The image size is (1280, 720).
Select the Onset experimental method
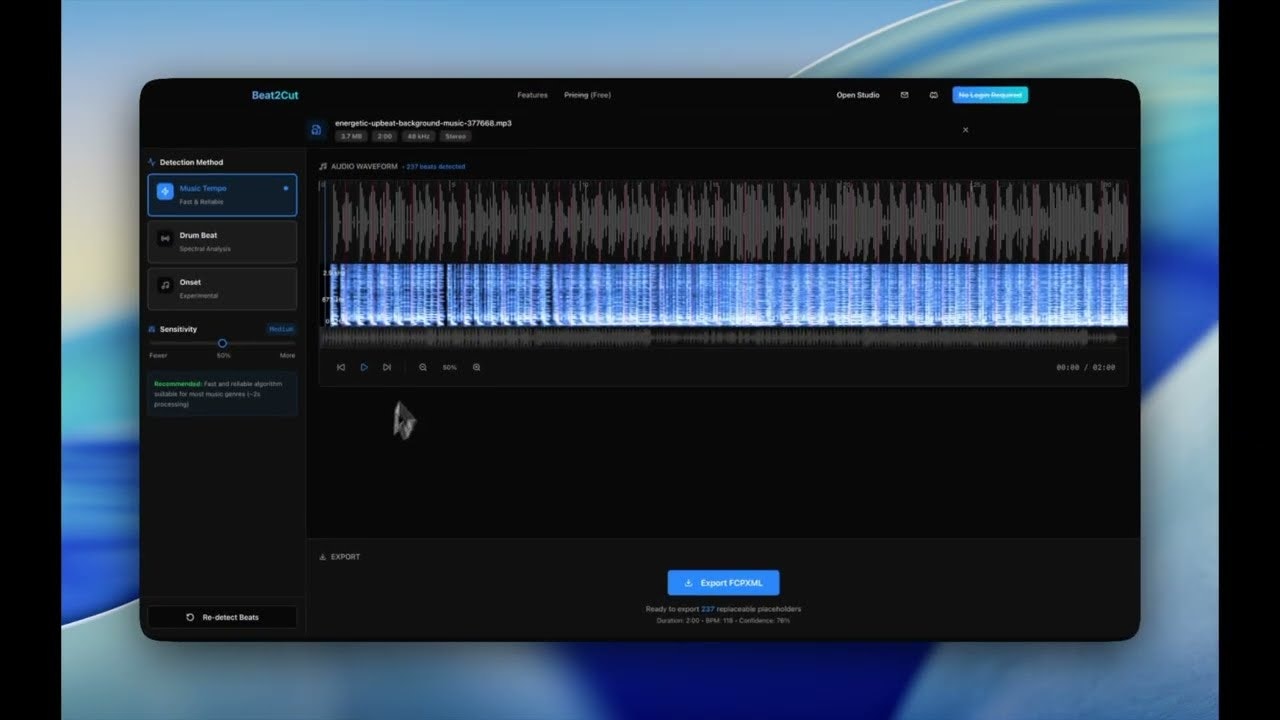point(222,288)
